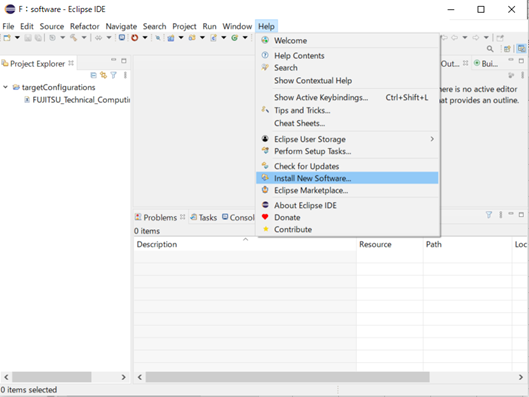This screenshot has height=397, width=529.
Task: Toggle Link with Editor in Project Explorer
Action: click(x=104, y=75)
